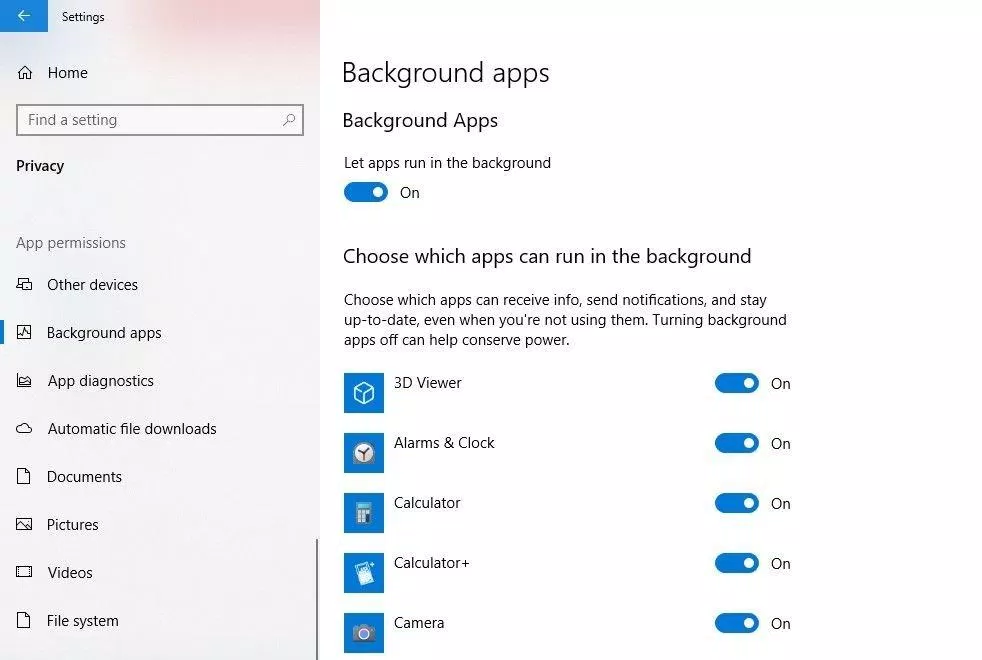Viewport: 982px width, 660px height.
Task: Navigate back with the arrow button
Action: point(24,16)
